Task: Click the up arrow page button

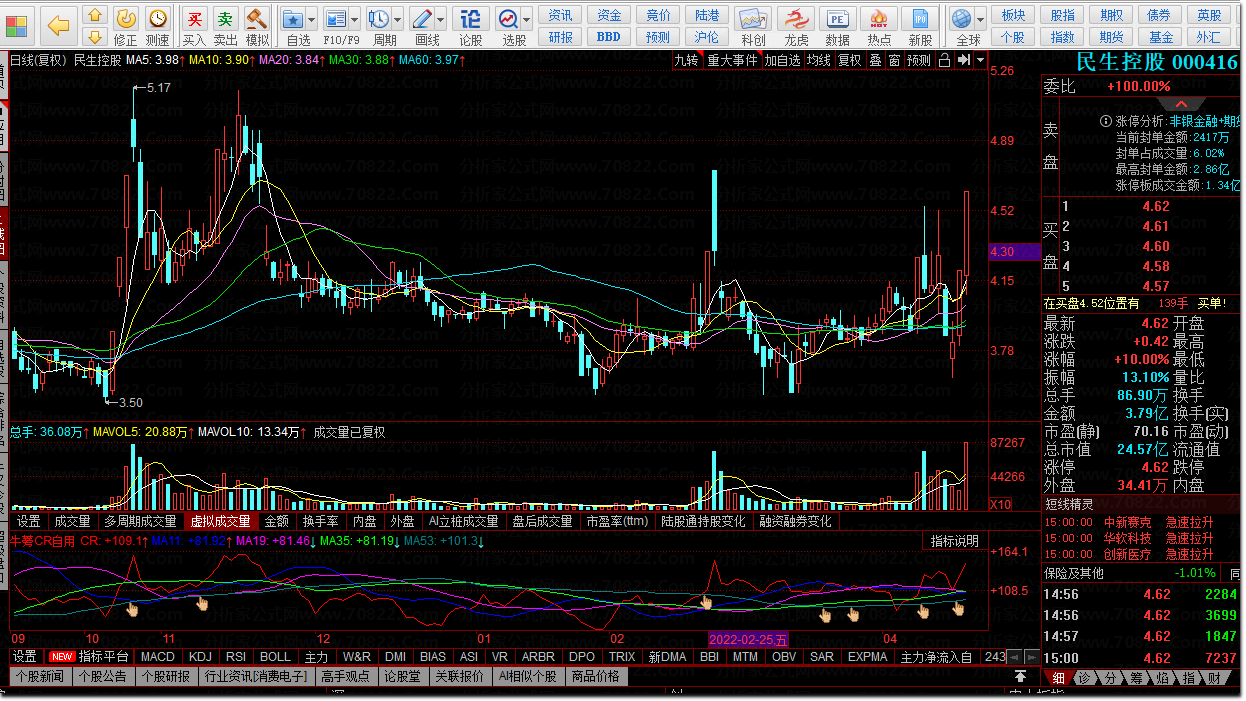Action: [x=95, y=16]
